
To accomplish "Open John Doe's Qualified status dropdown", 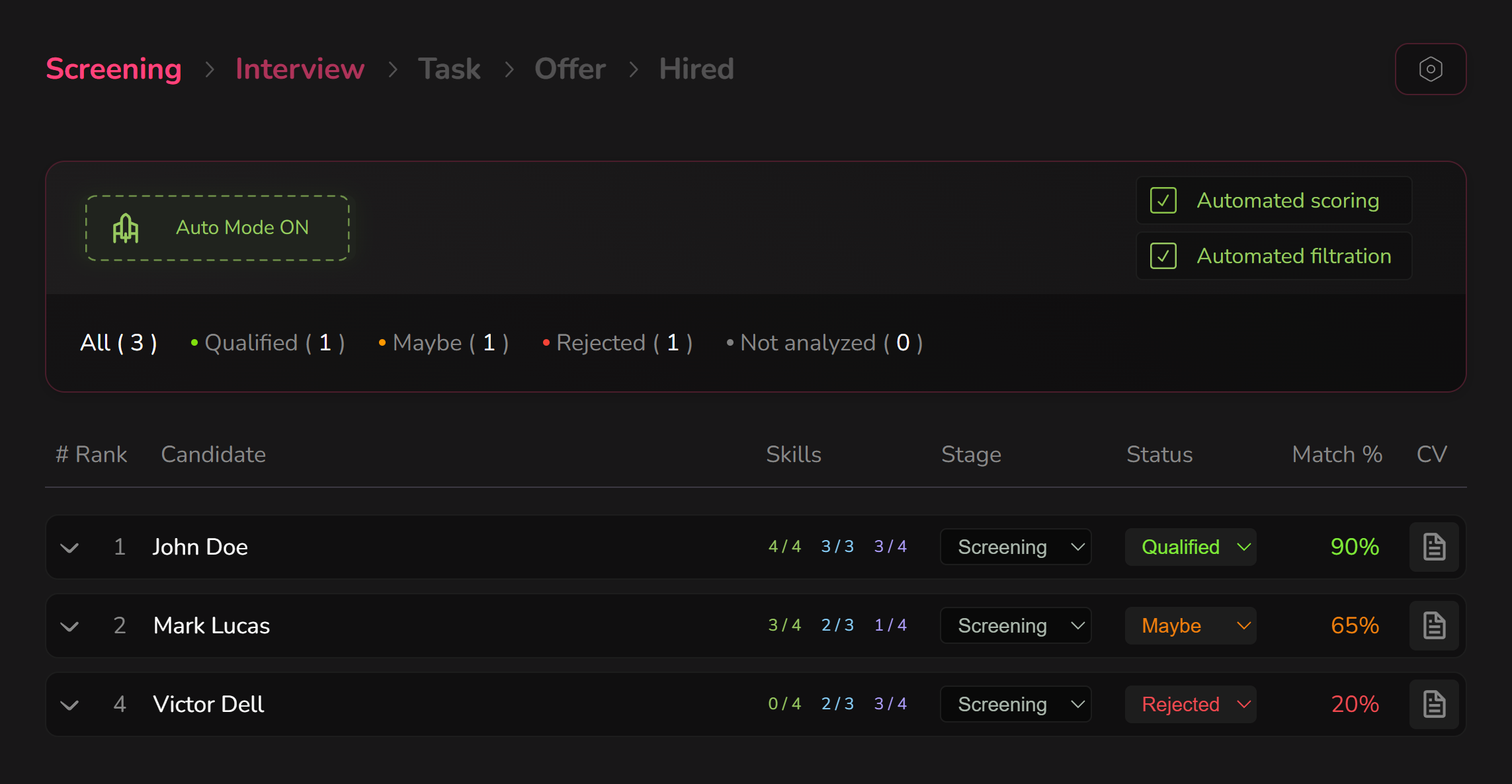I will point(1191,547).
